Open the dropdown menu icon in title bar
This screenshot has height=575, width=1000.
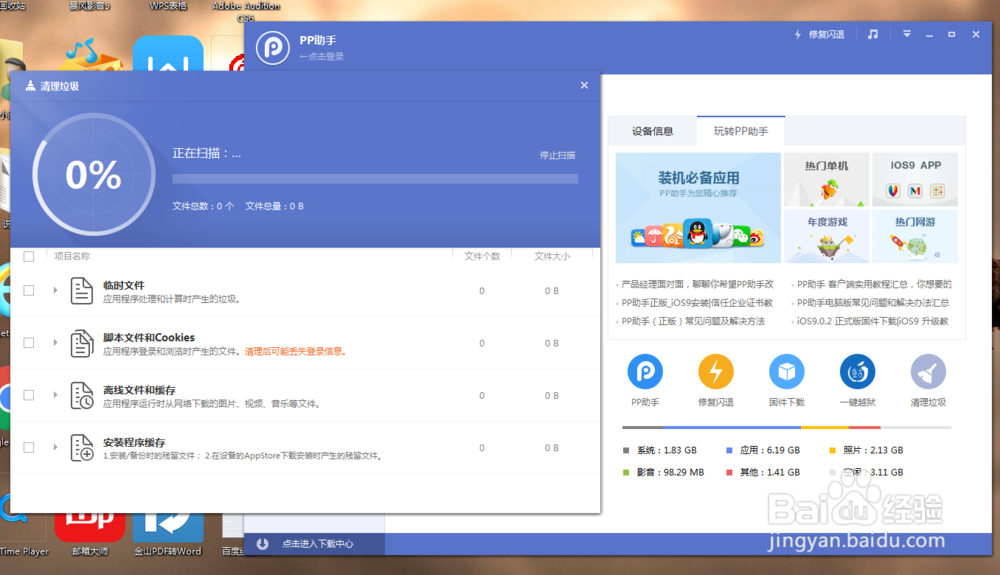[x=906, y=34]
